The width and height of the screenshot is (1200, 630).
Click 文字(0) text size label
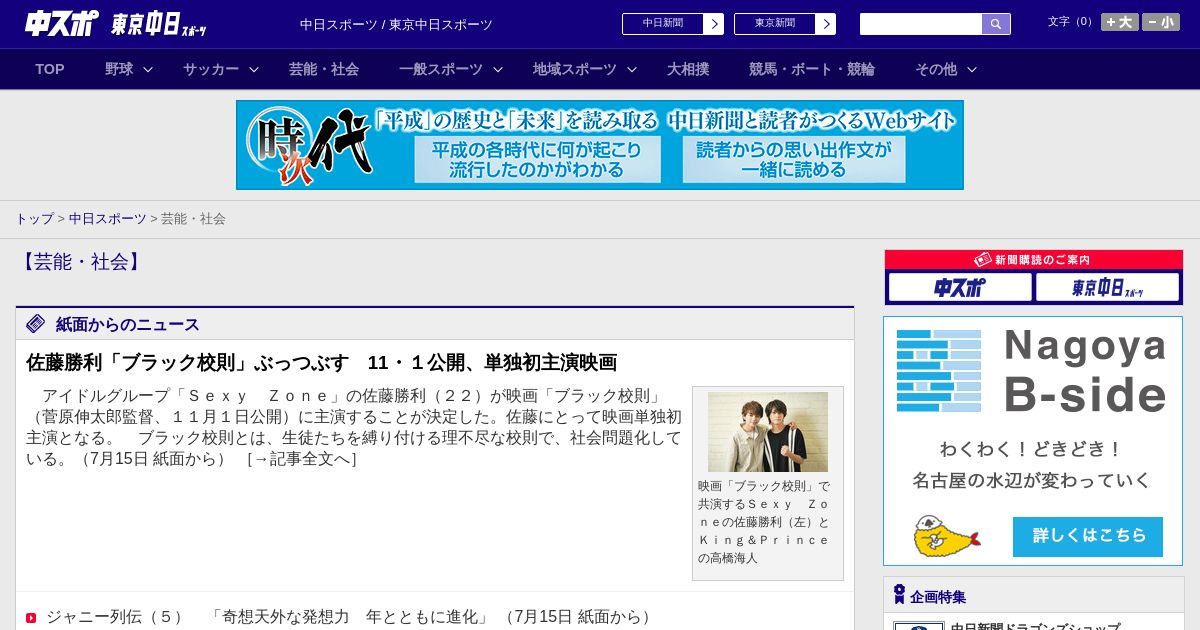point(1071,22)
